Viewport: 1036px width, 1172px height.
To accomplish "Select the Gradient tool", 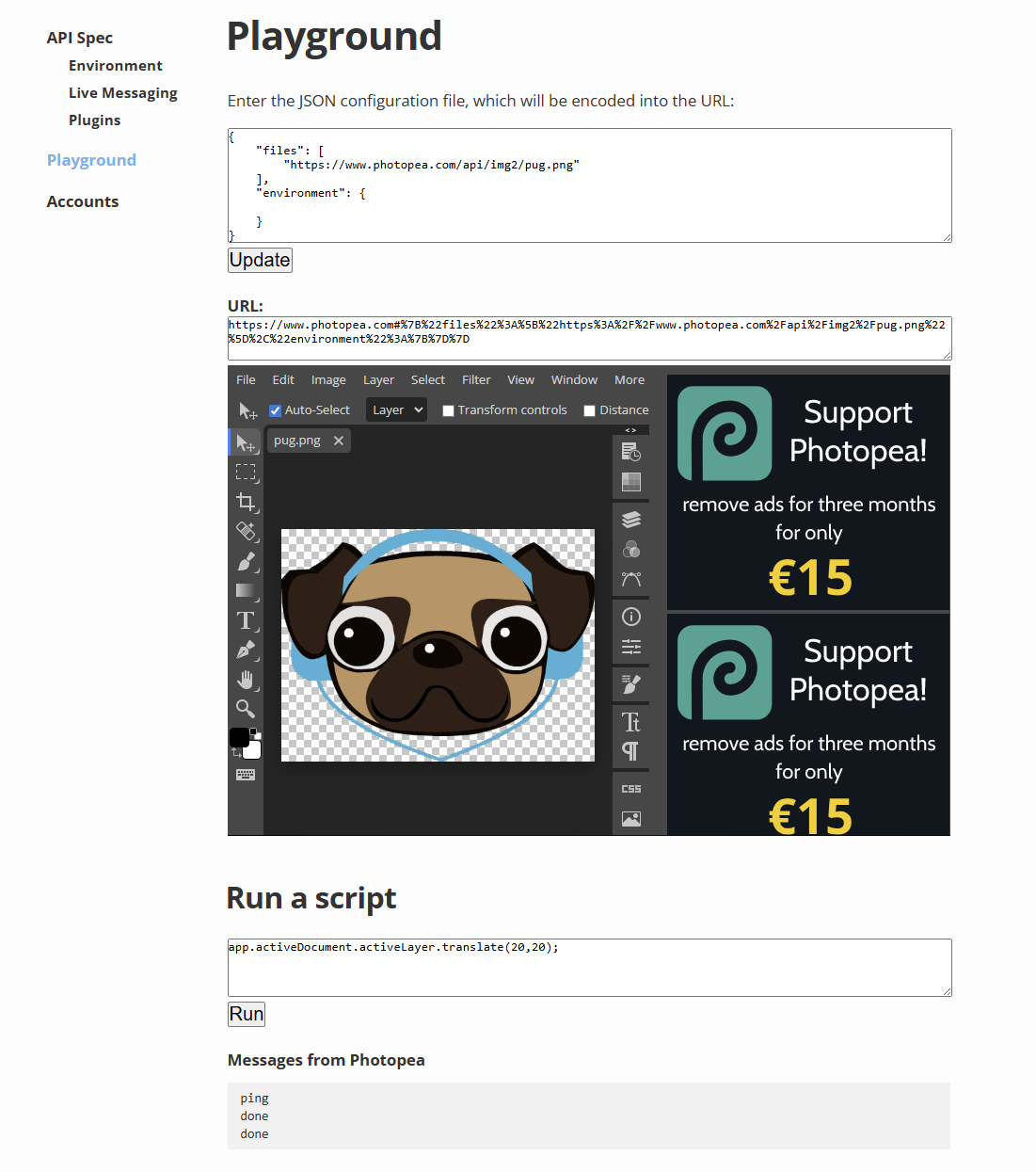I will (246, 590).
